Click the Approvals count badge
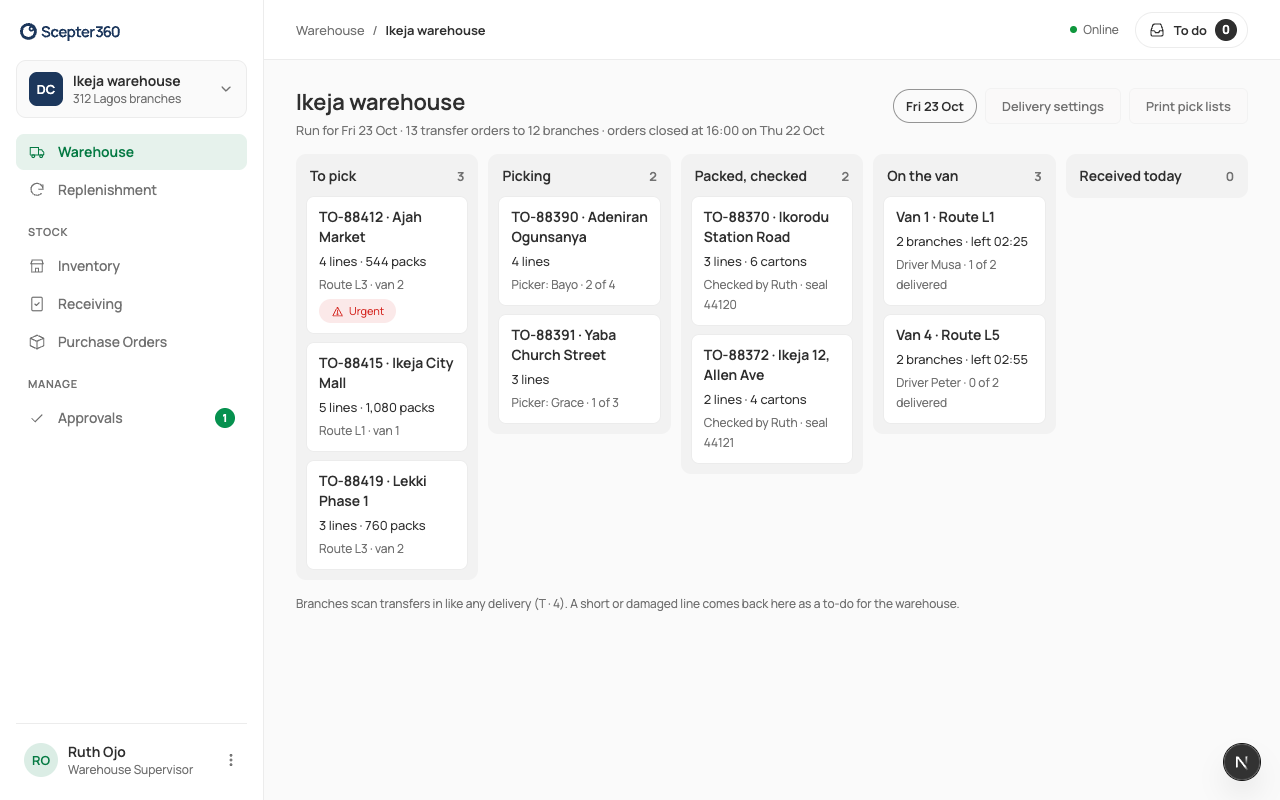The height and width of the screenshot is (800, 1280). 225,418
